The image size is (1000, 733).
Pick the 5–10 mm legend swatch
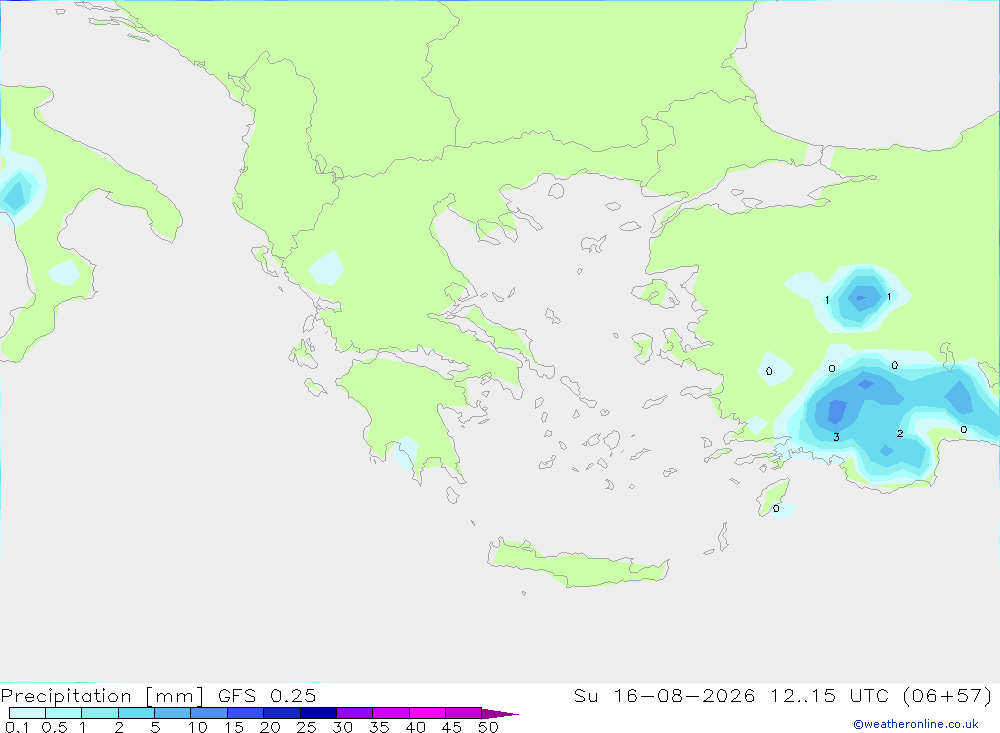173,713
